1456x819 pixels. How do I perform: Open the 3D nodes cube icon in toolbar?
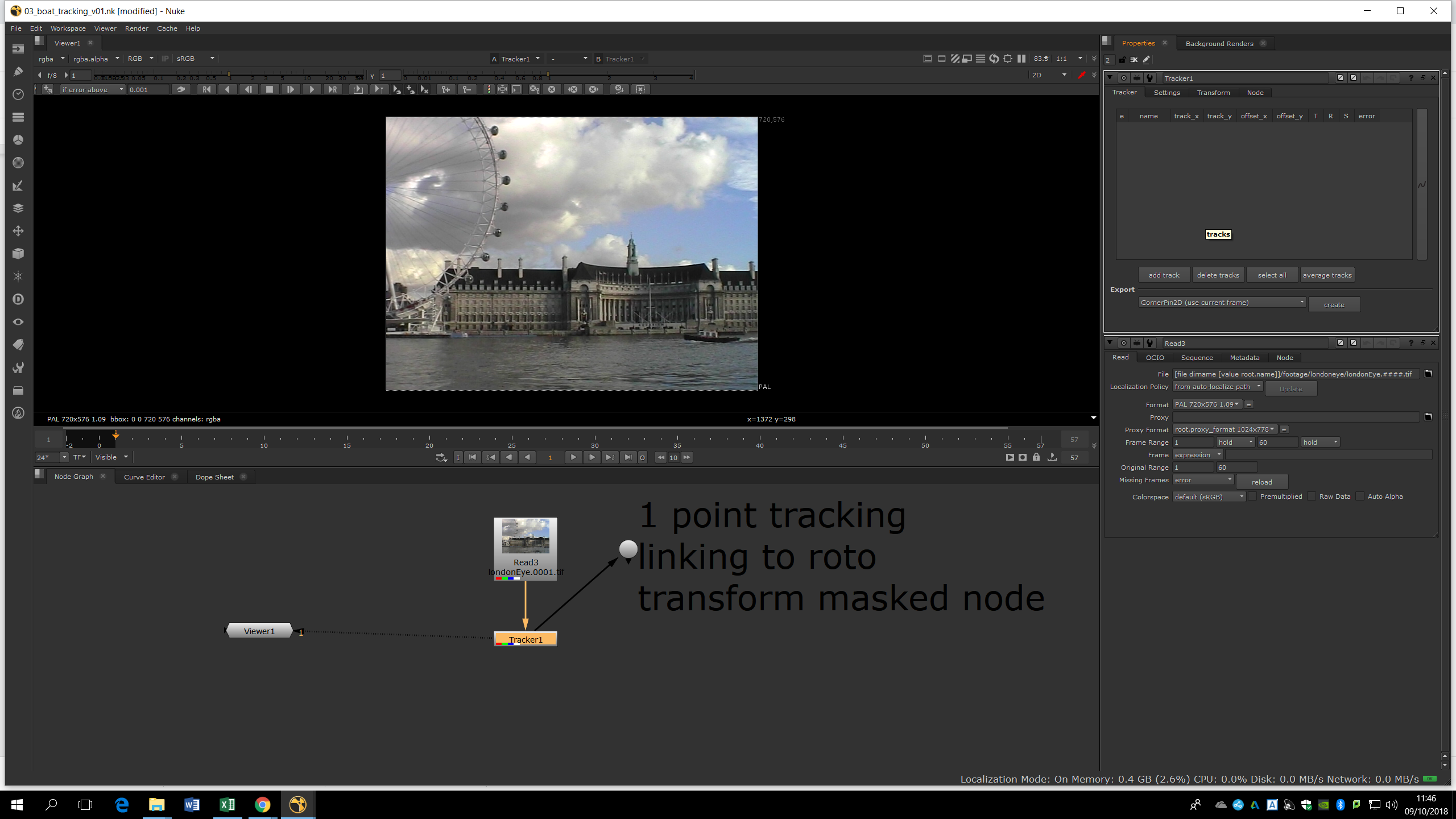(x=18, y=254)
